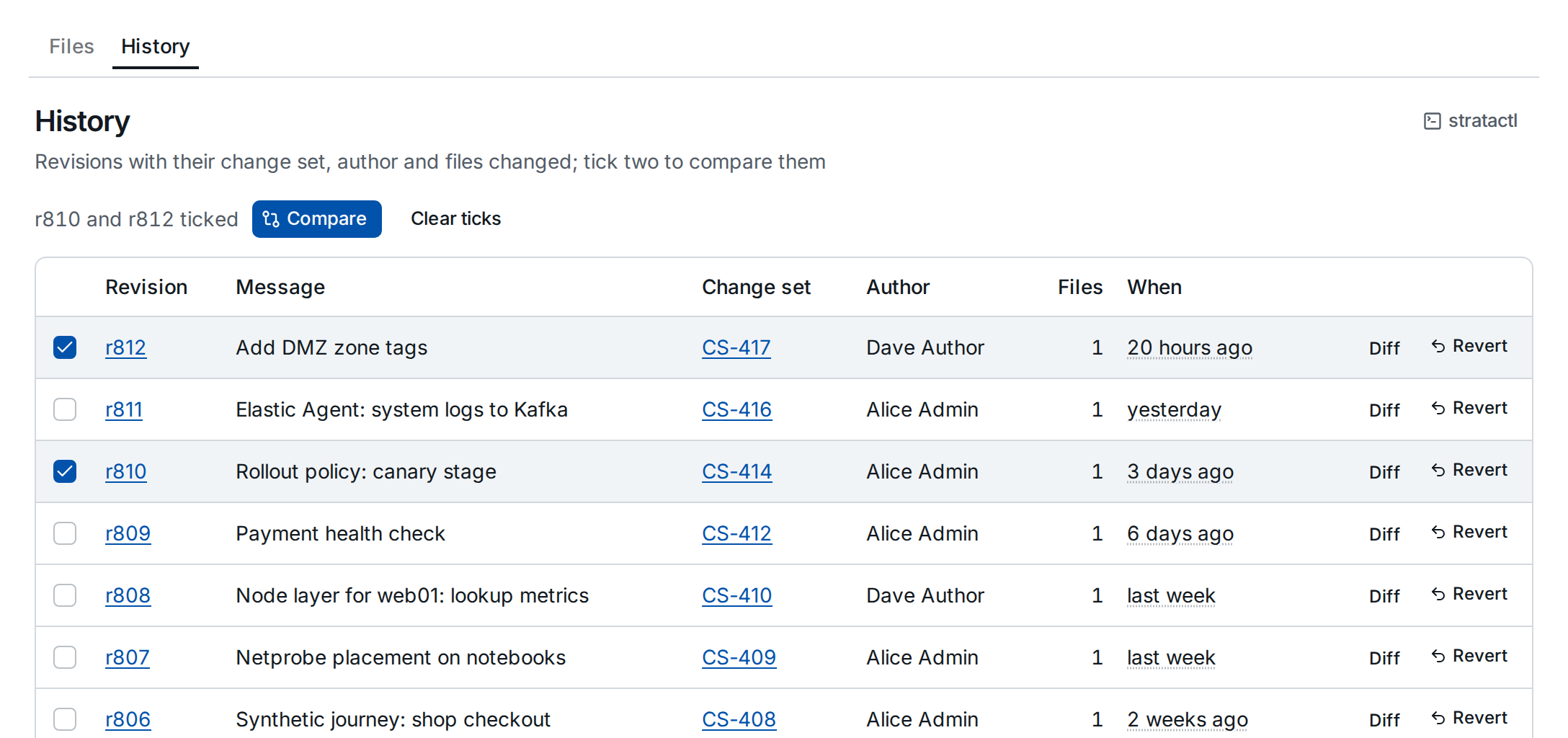Revert revision r808
Image resolution: width=1568 pixels, height=738 pixels.
(1469, 594)
